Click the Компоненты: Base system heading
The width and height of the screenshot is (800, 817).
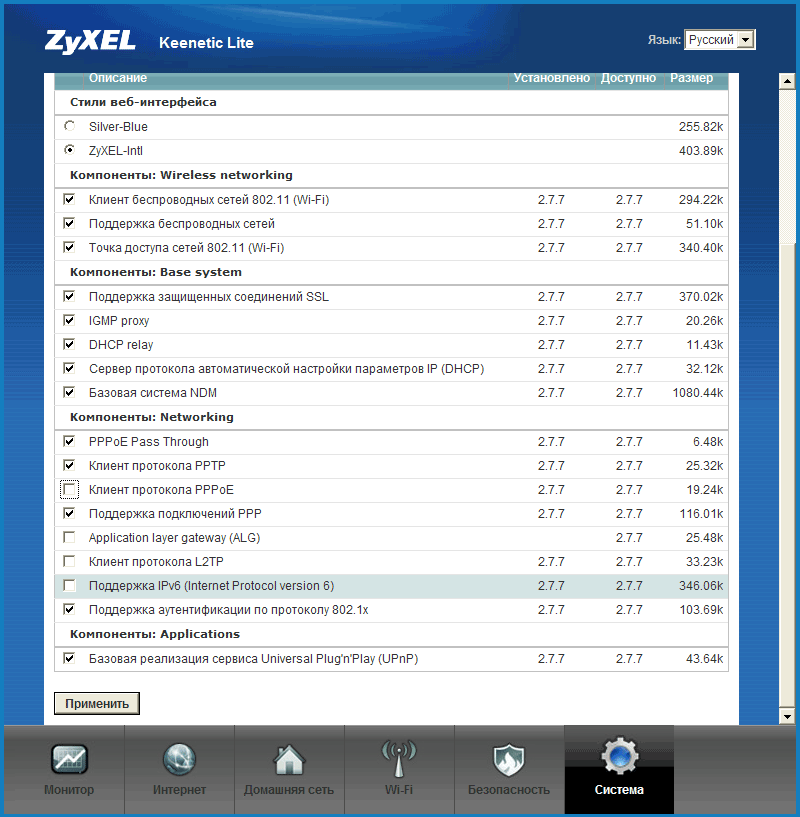[156, 272]
